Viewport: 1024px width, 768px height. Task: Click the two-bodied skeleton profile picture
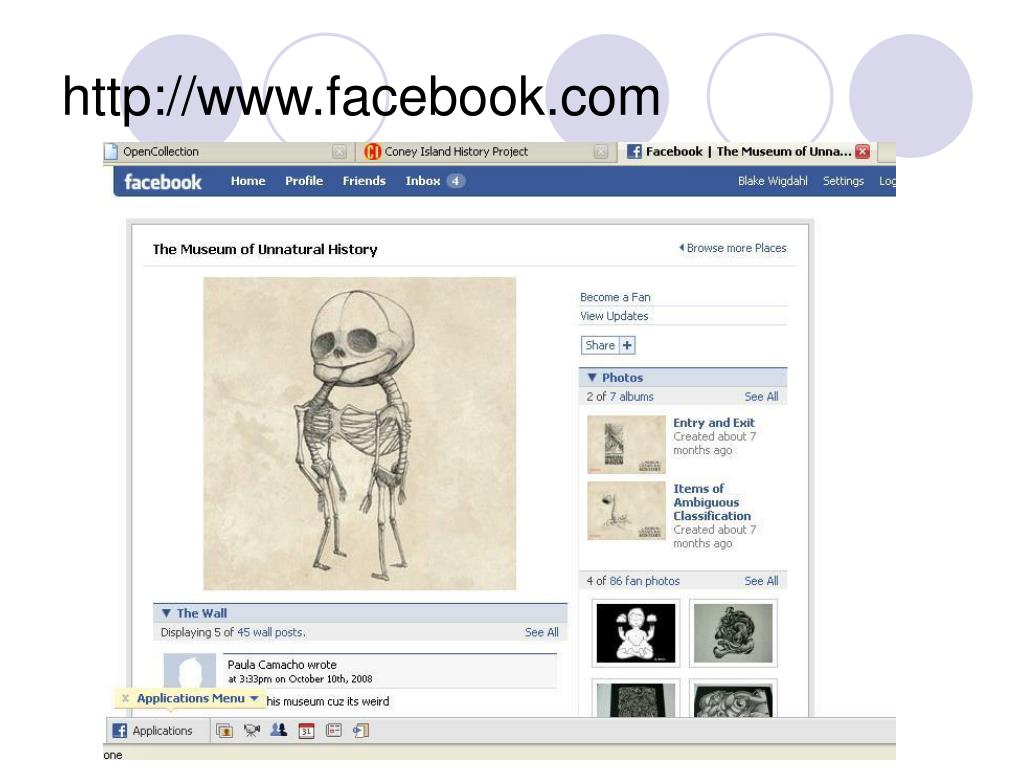(x=359, y=434)
